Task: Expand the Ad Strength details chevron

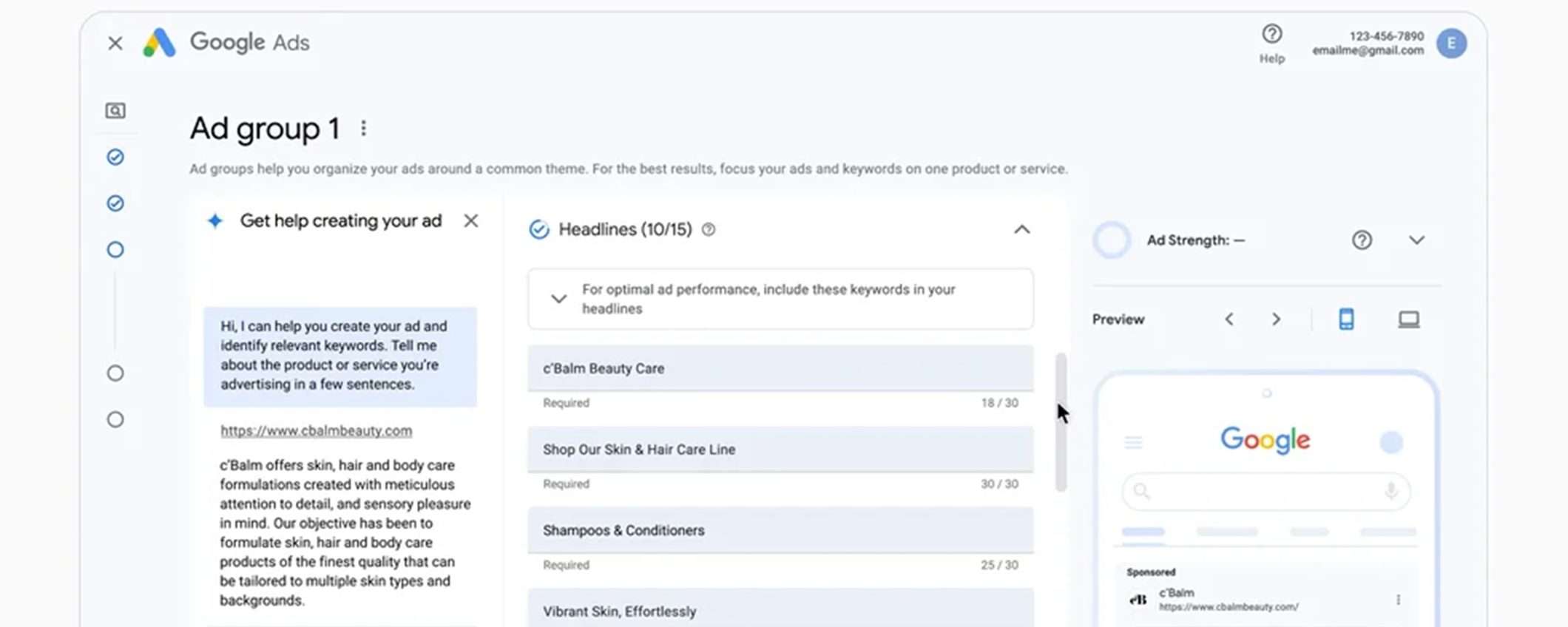Action: [1416, 240]
